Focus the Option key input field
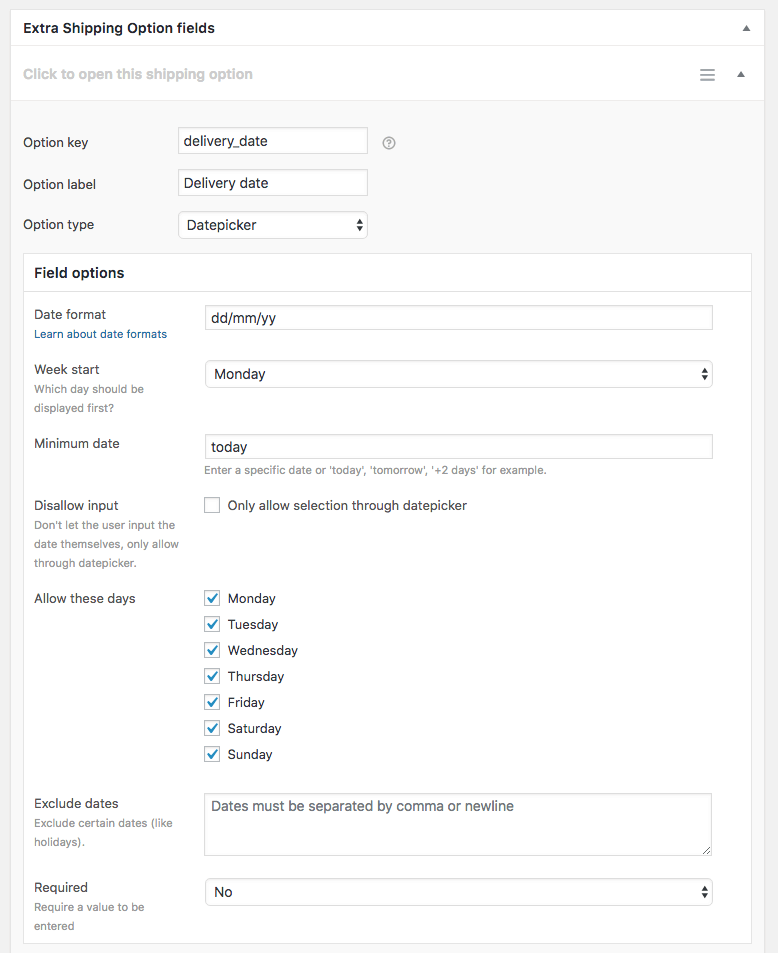The width and height of the screenshot is (778, 953). pos(273,141)
